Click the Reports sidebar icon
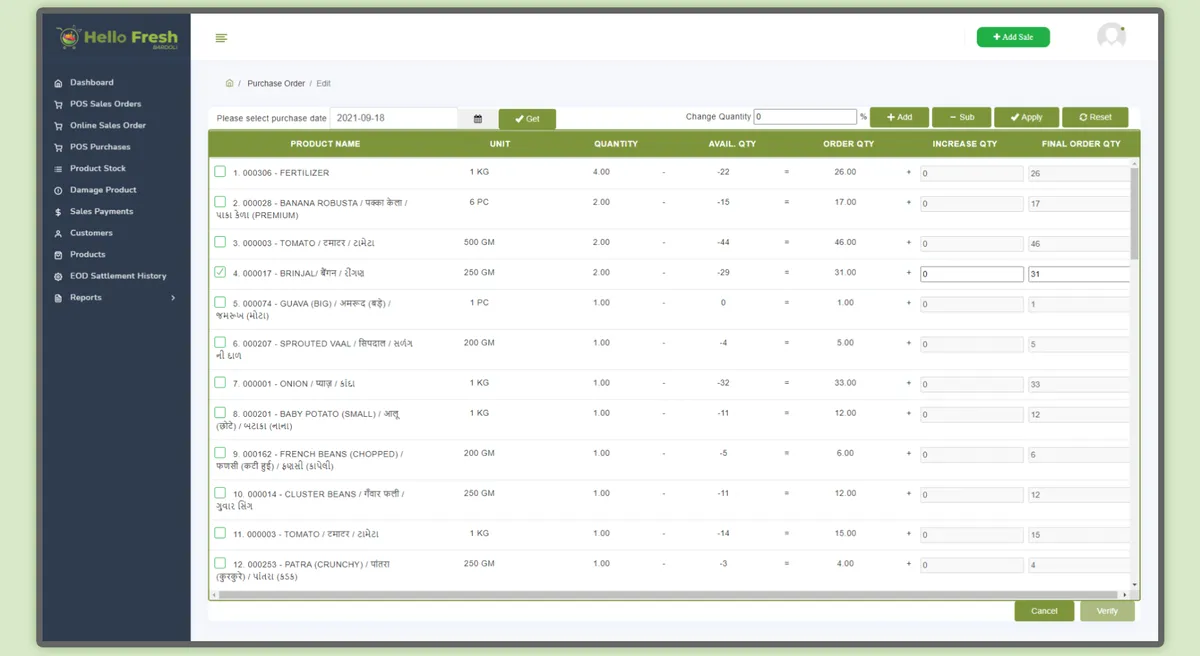1200x656 pixels. 59,298
